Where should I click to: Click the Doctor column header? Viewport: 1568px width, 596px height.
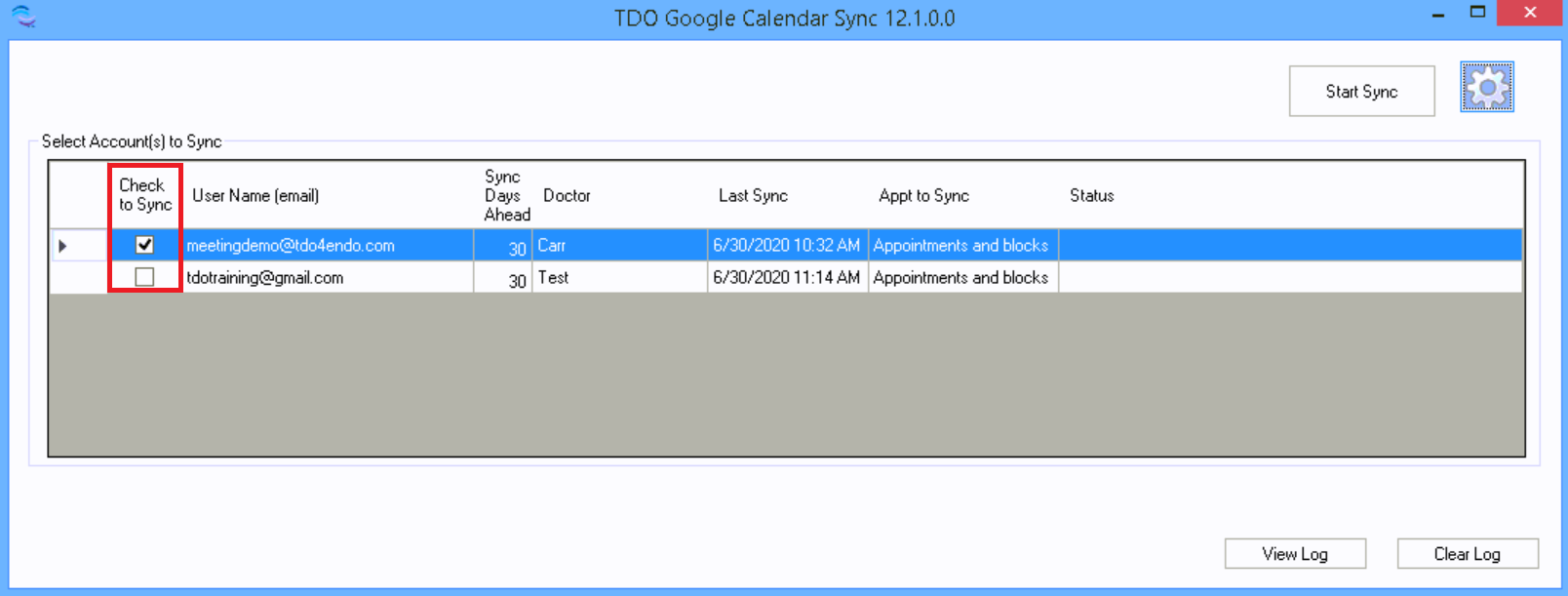click(x=567, y=196)
